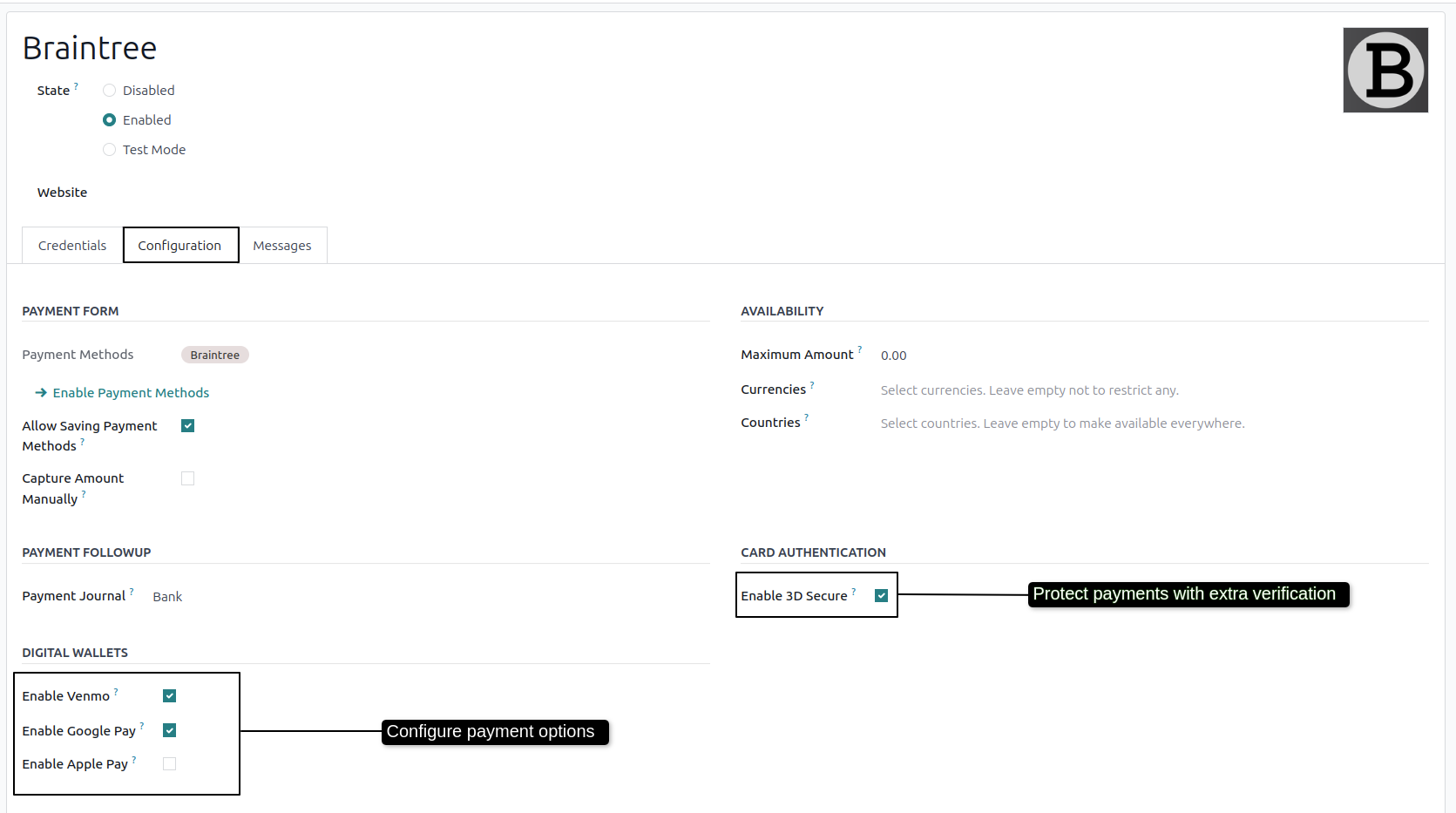Viewport: 1456px width, 813px height.
Task: Show help tooltip for Enable Venmo
Action: click(116, 691)
